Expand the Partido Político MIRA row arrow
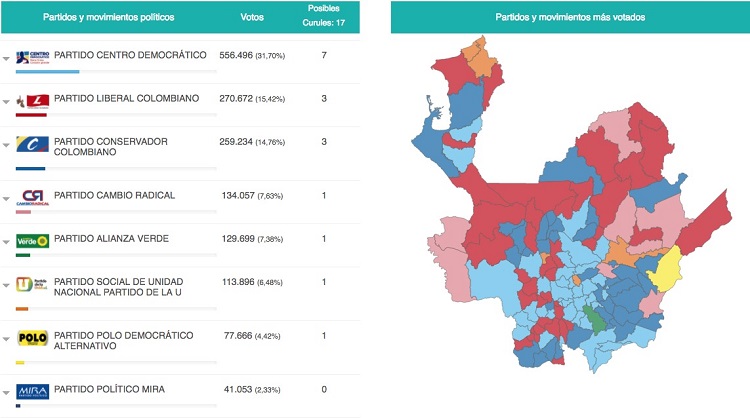The image size is (750, 418). point(7,393)
